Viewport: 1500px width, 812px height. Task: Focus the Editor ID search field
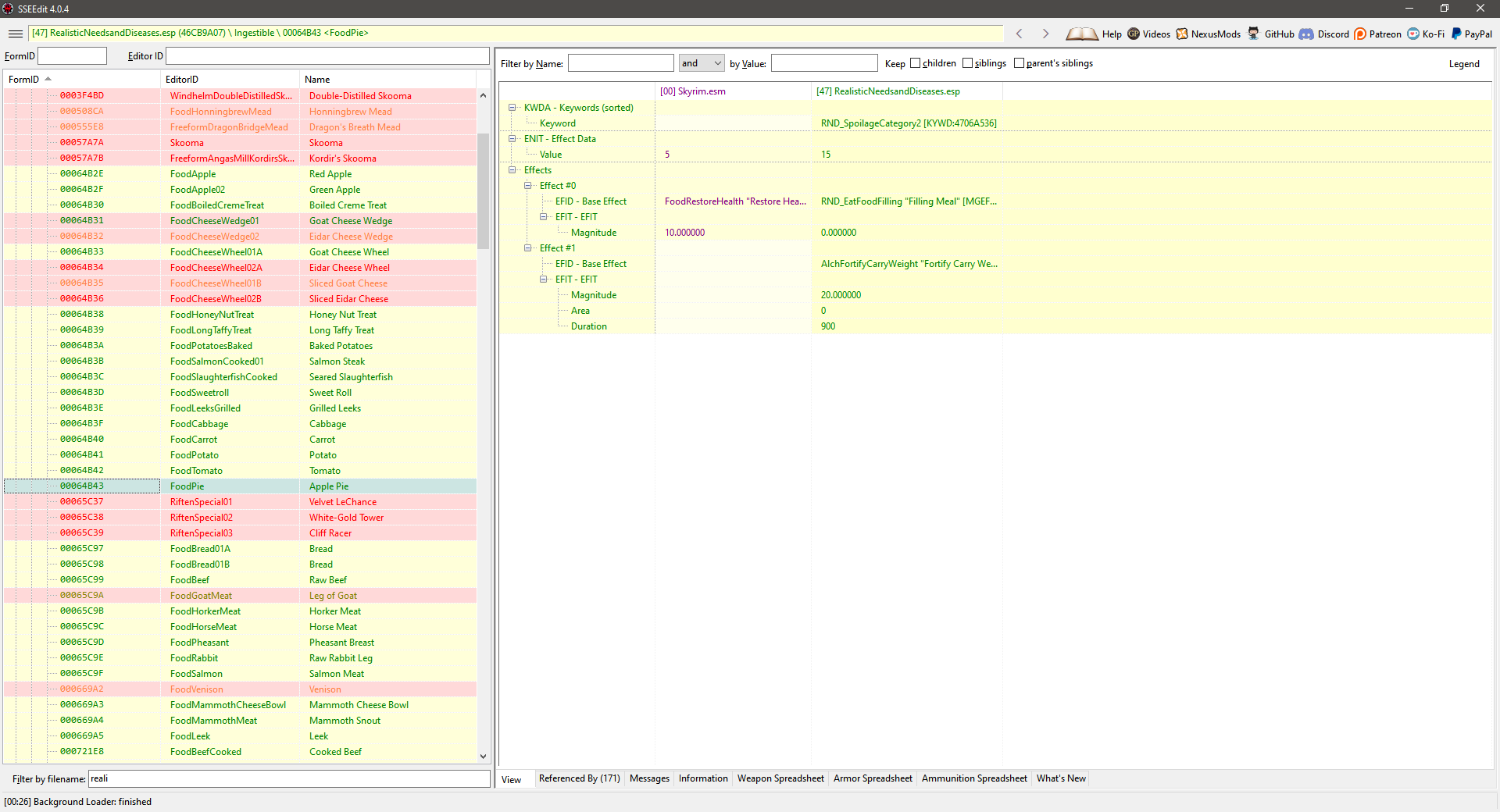[327, 56]
